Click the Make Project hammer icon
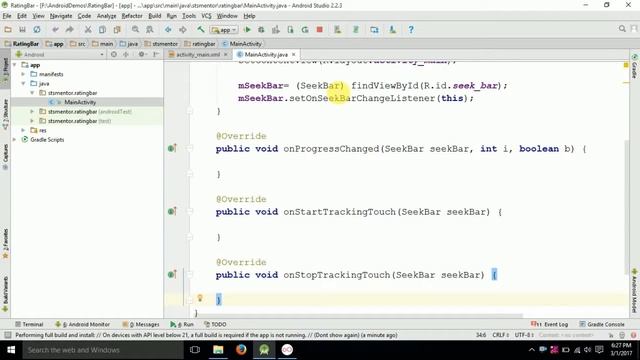The height and width of the screenshot is (360, 640). click(x=200, y=29)
